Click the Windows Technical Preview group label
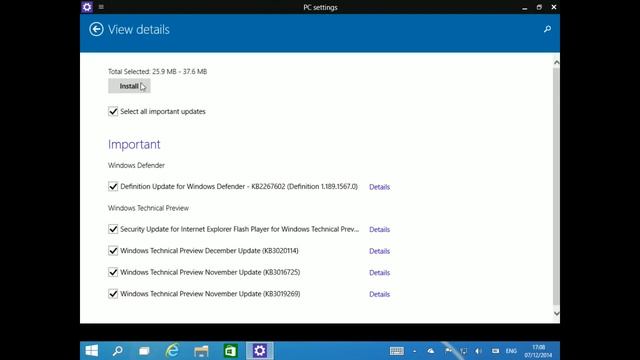This screenshot has height=360, width=640. click(x=149, y=208)
